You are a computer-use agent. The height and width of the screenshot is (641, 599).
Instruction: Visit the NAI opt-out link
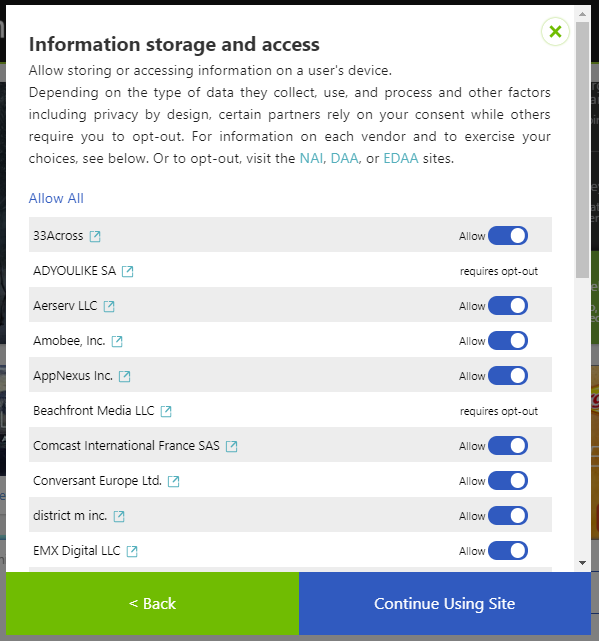311,158
